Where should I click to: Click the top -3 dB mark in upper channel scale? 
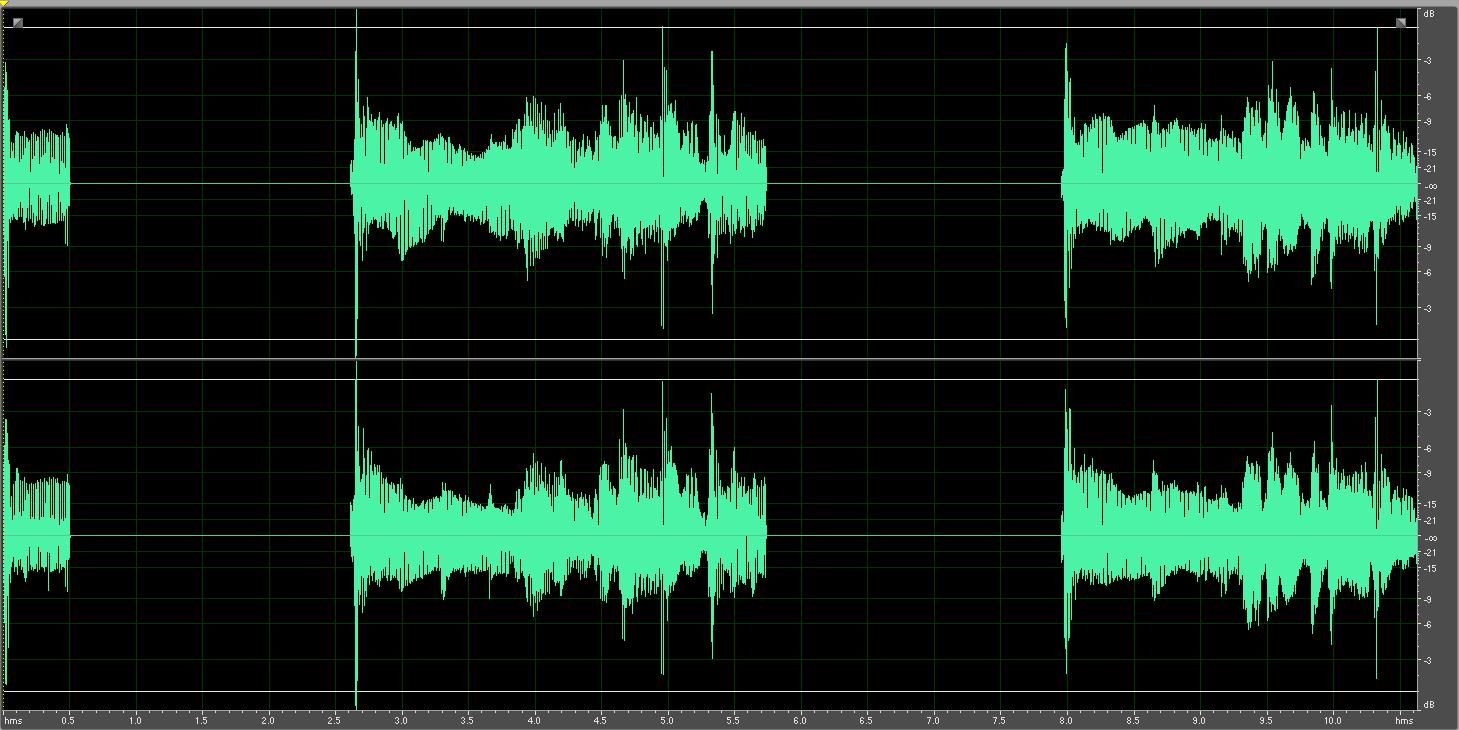pos(1427,61)
